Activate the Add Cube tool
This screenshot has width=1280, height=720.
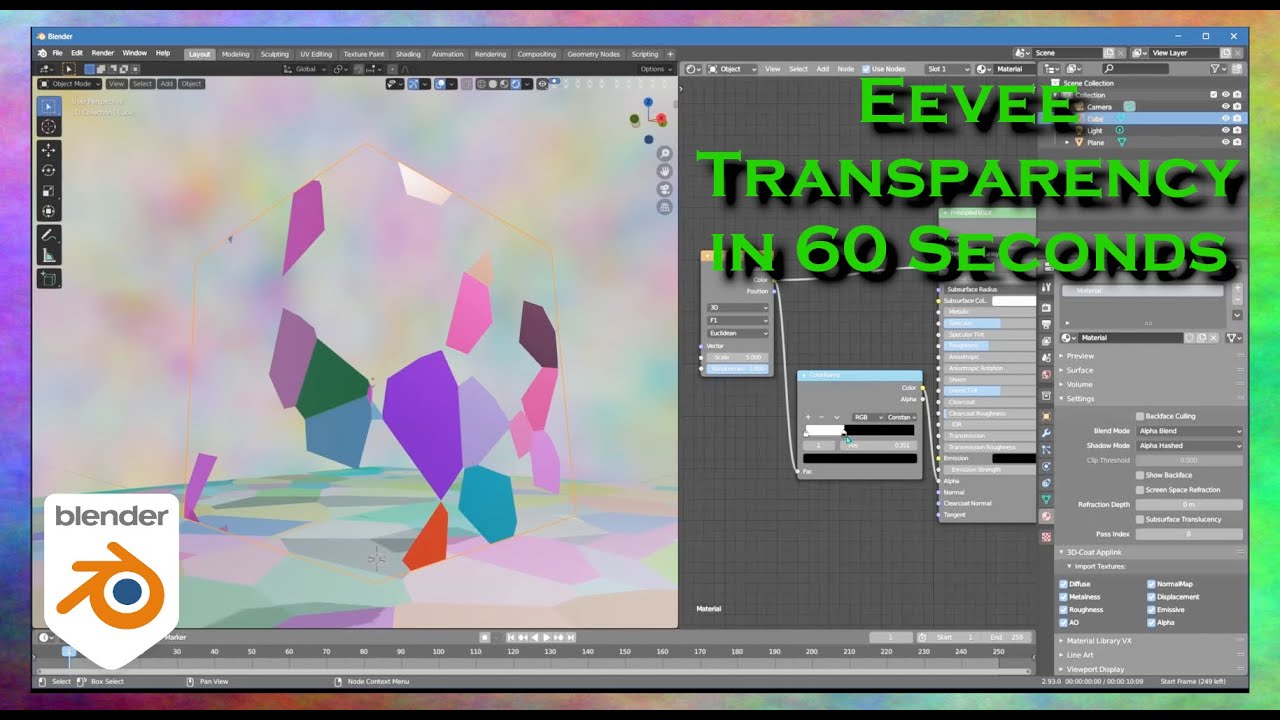tap(49, 279)
